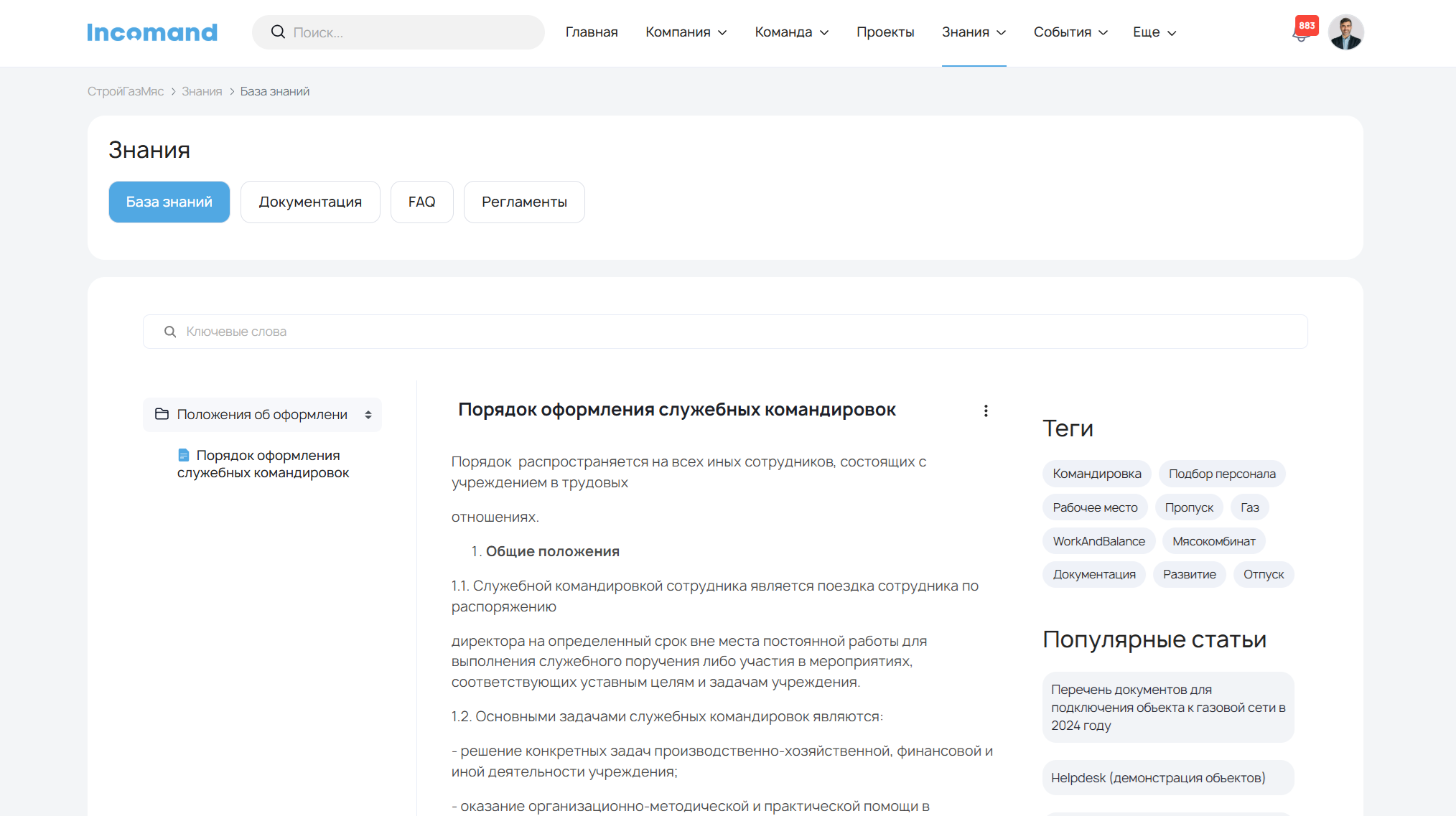Select the Газ tag

pyautogui.click(x=1250, y=507)
